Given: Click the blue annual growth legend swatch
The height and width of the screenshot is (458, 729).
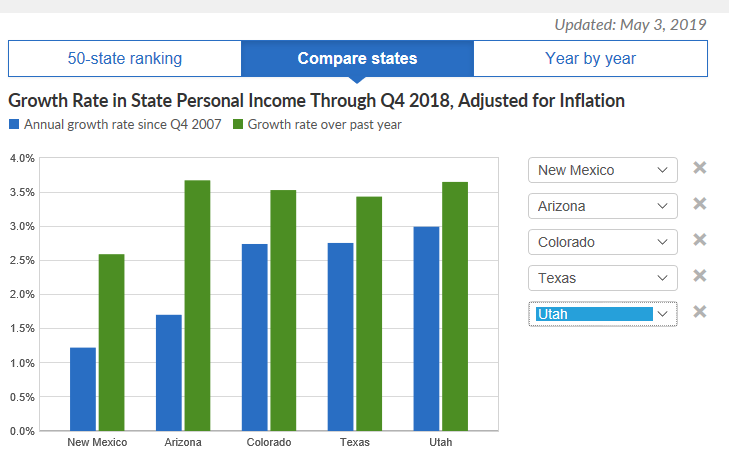Looking at the screenshot, I should (x=14, y=125).
